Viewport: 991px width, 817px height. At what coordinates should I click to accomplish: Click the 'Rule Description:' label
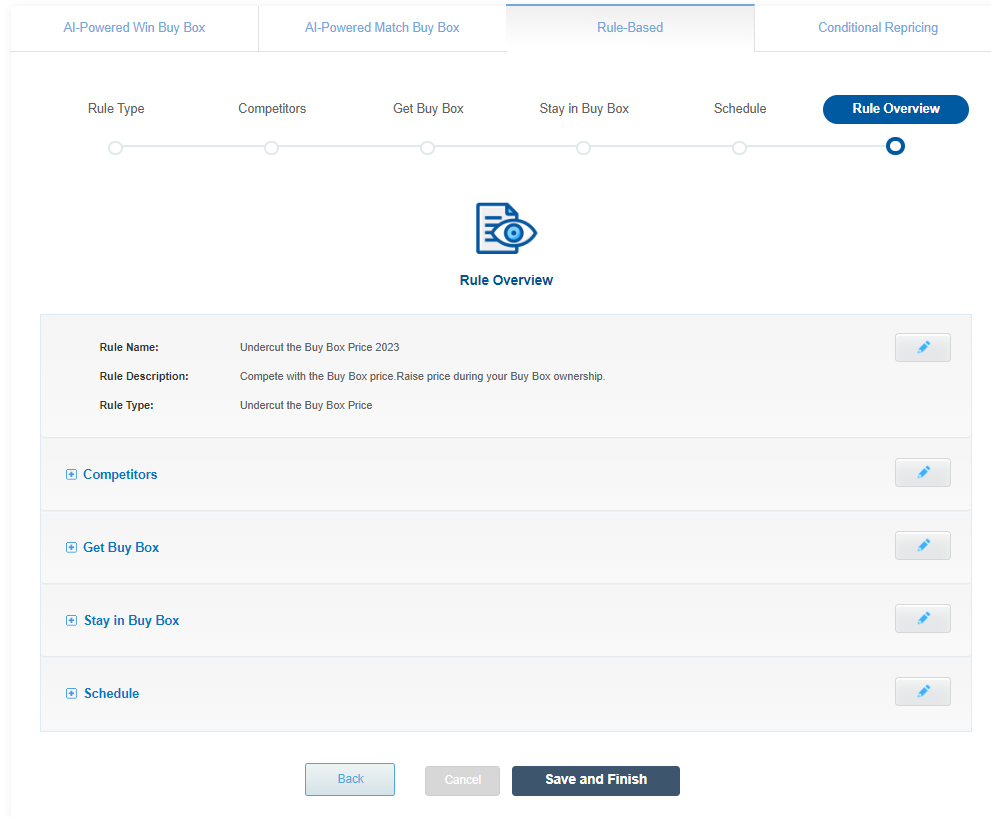click(x=144, y=377)
